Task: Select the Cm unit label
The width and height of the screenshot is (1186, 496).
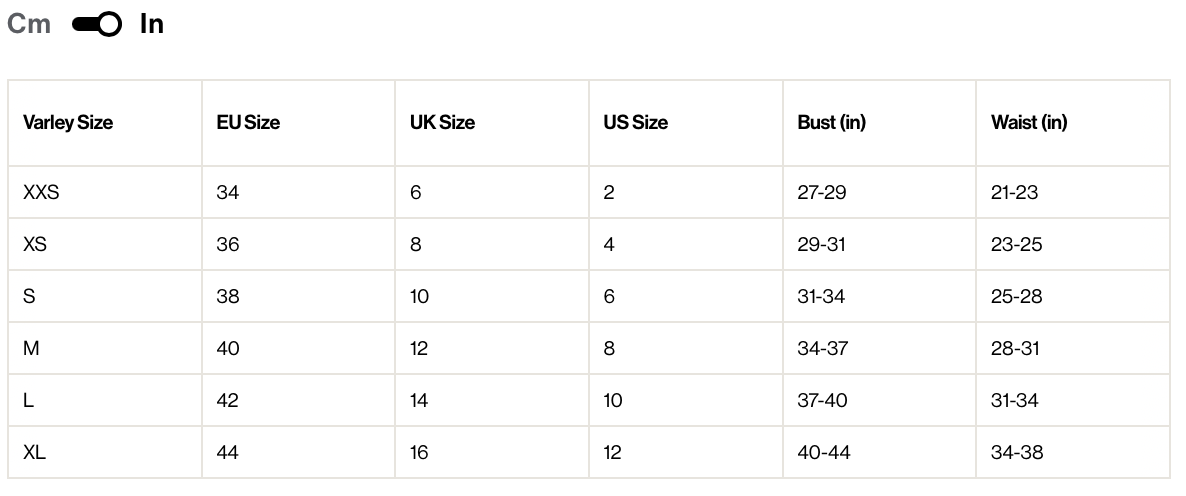Action: (x=29, y=25)
